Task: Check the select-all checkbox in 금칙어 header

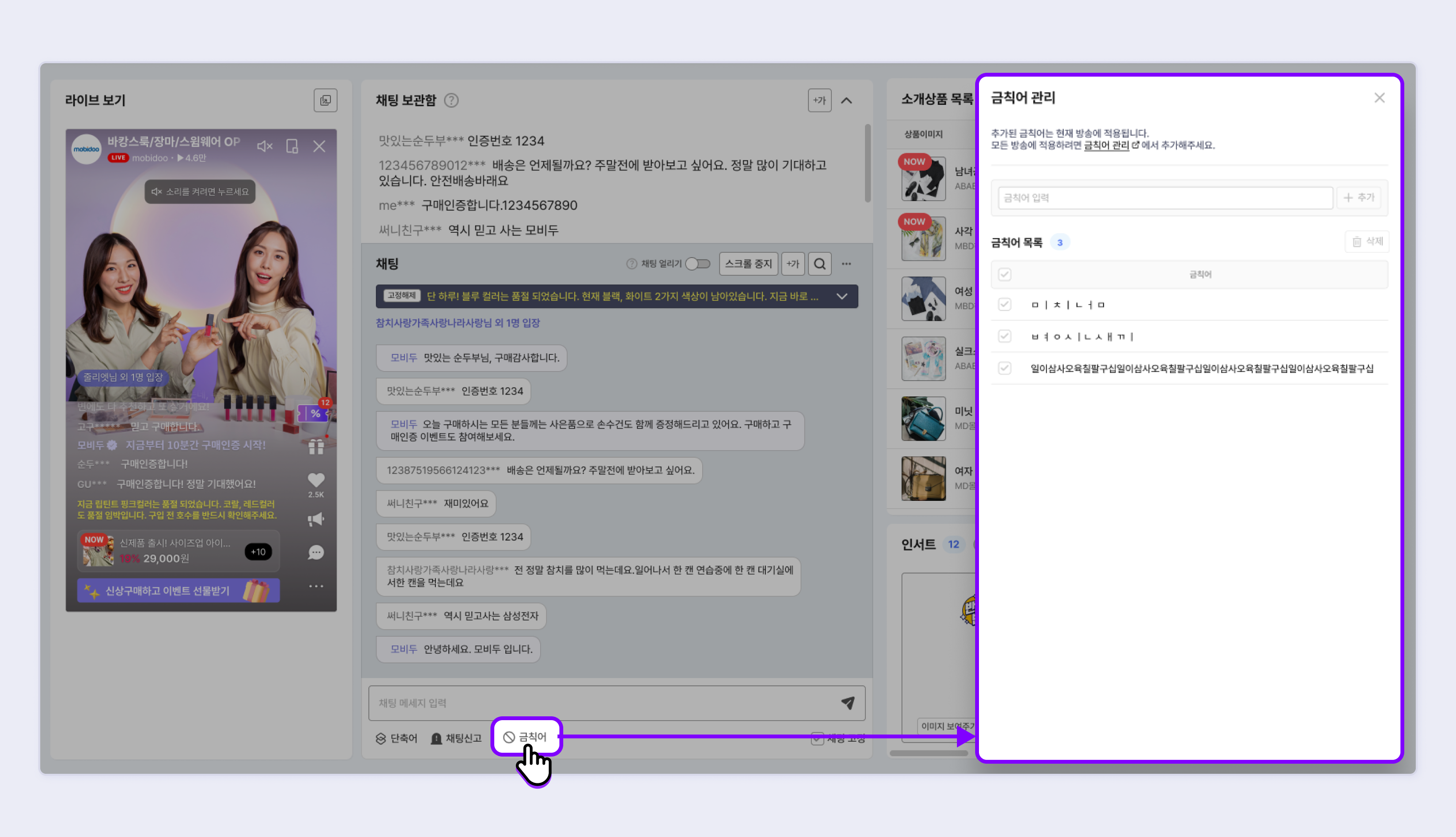Action: pyautogui.click(x=1004, y=274)
